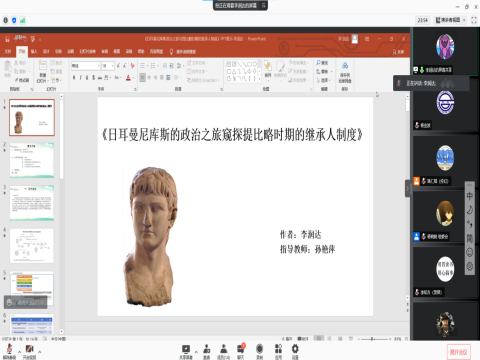The image size is (480, 360).
Task: Click the red leave meeting button
Action: [459, 352]
